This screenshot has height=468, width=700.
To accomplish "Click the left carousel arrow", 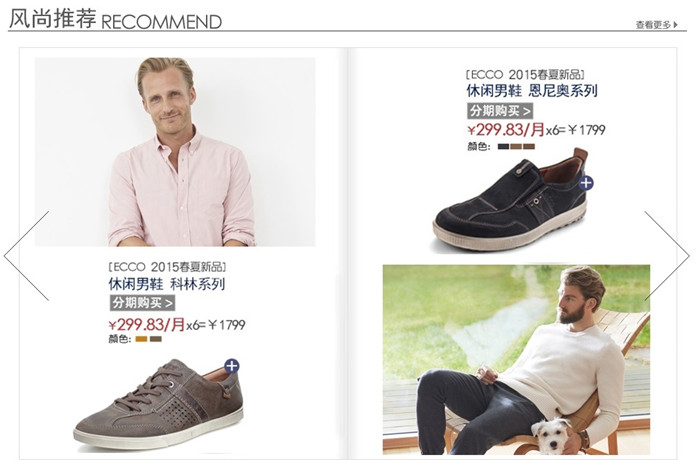I will coord(26,256).
